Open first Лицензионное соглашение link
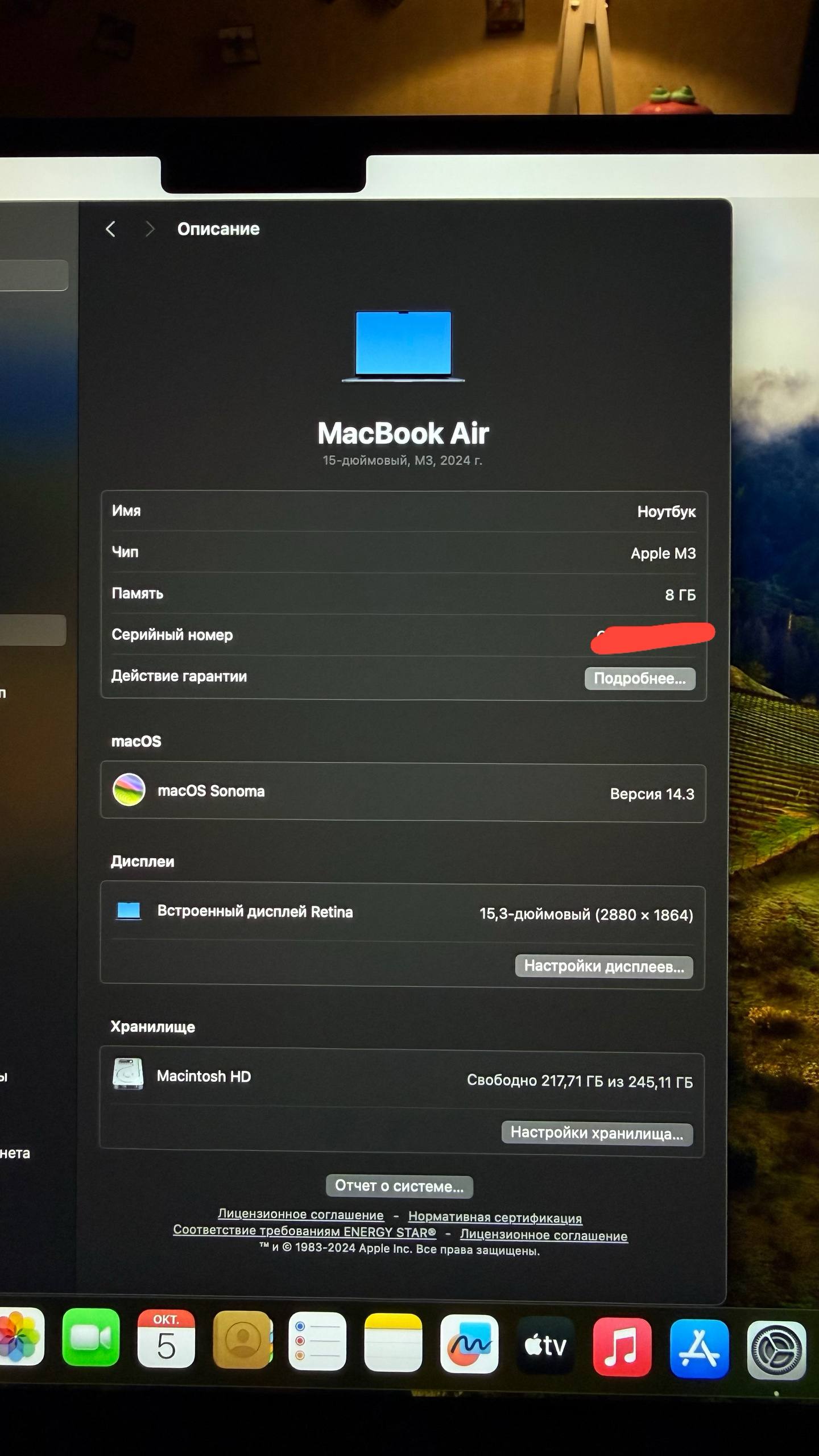 coord(301,1214)
